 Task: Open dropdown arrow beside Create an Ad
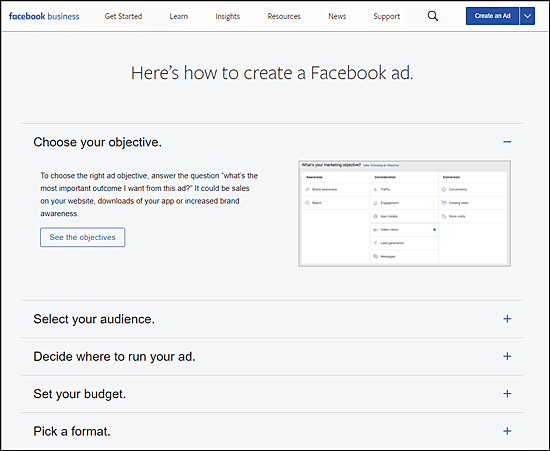[527, 16]
